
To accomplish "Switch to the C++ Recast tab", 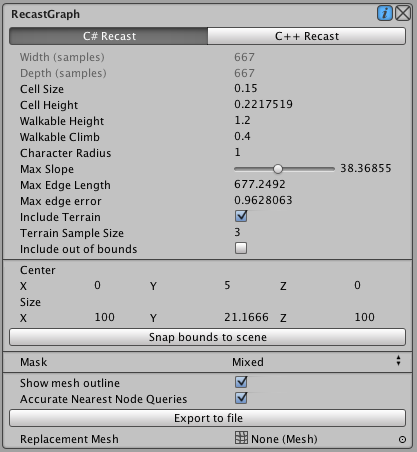I will click(x=307, y=36).
